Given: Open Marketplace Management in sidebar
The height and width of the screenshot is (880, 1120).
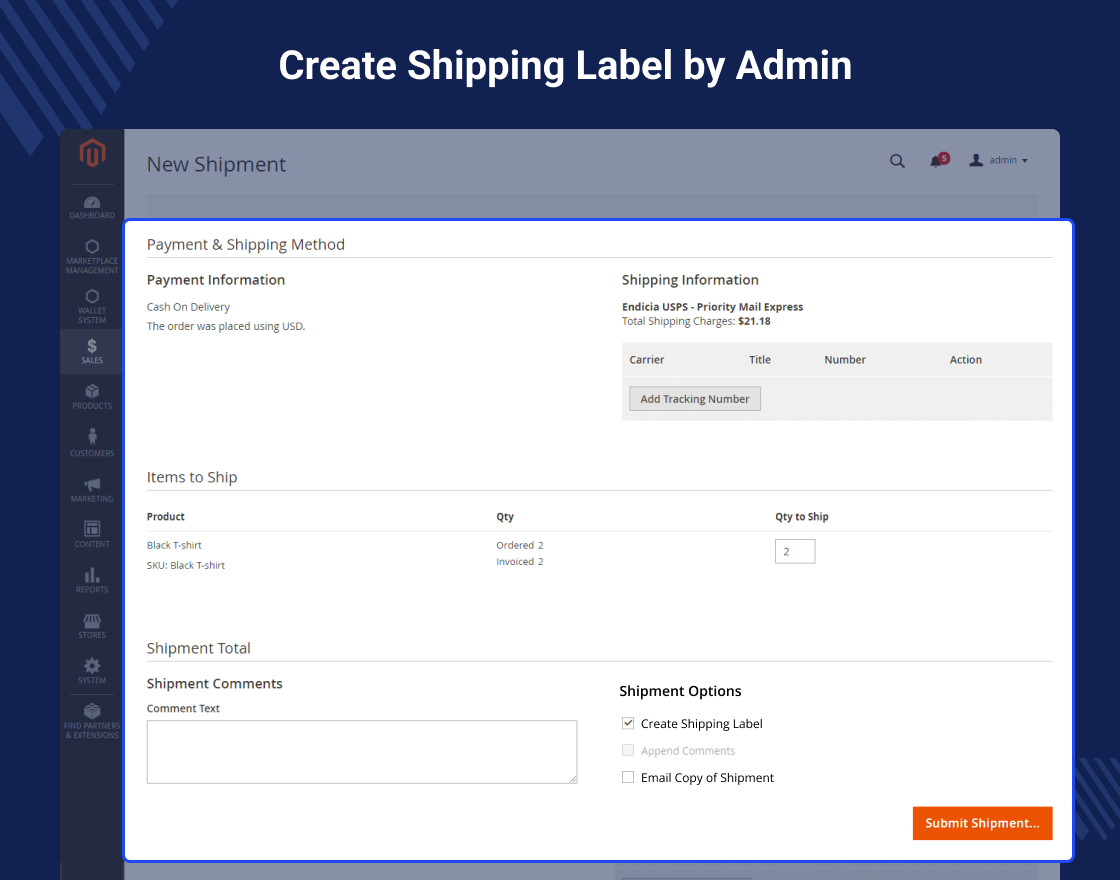Looking at the screenshot, I should [92, 256].
